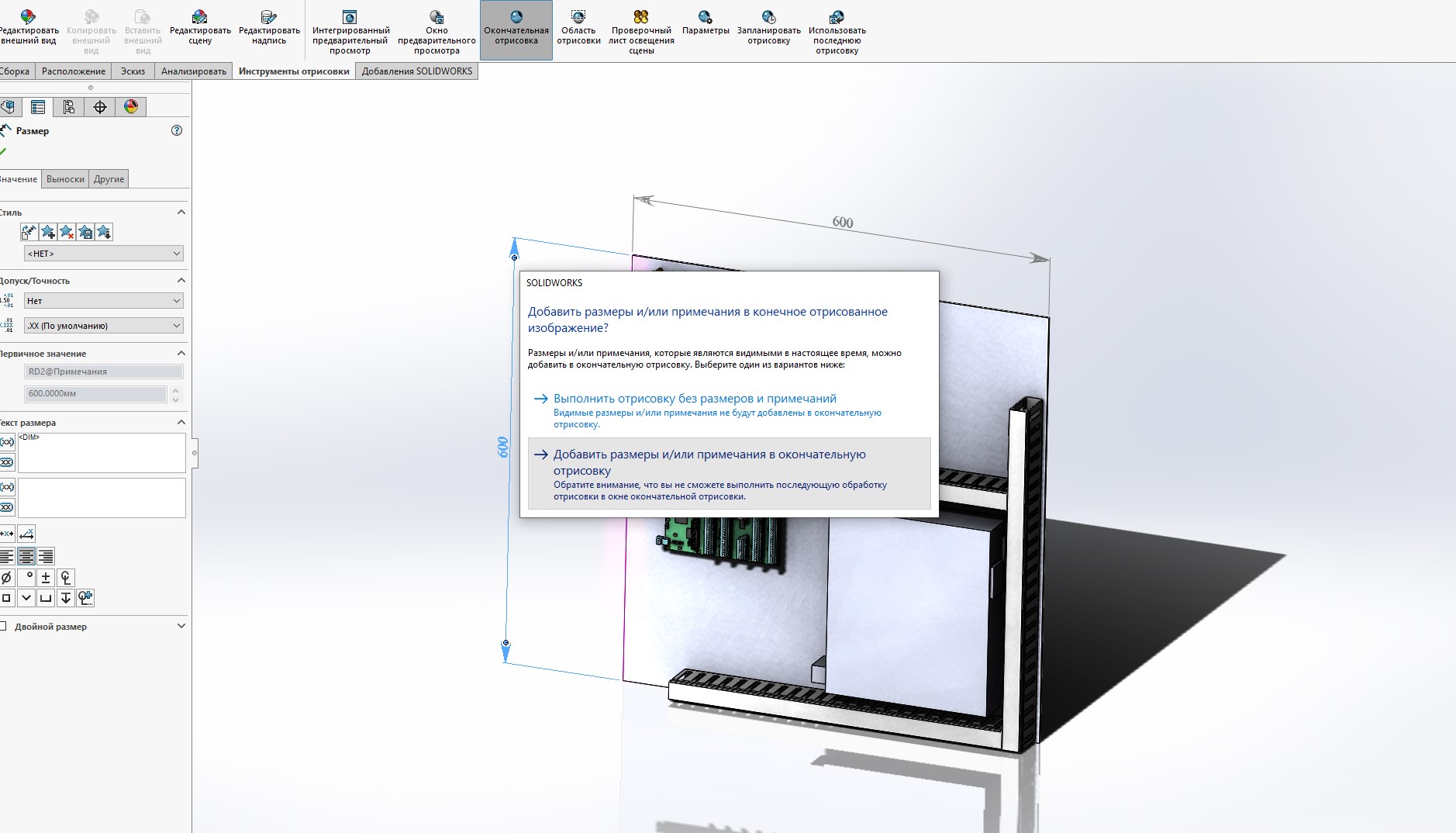Toggle the center dimension button
Viewport: 1456px width, 833px height.
7,534
